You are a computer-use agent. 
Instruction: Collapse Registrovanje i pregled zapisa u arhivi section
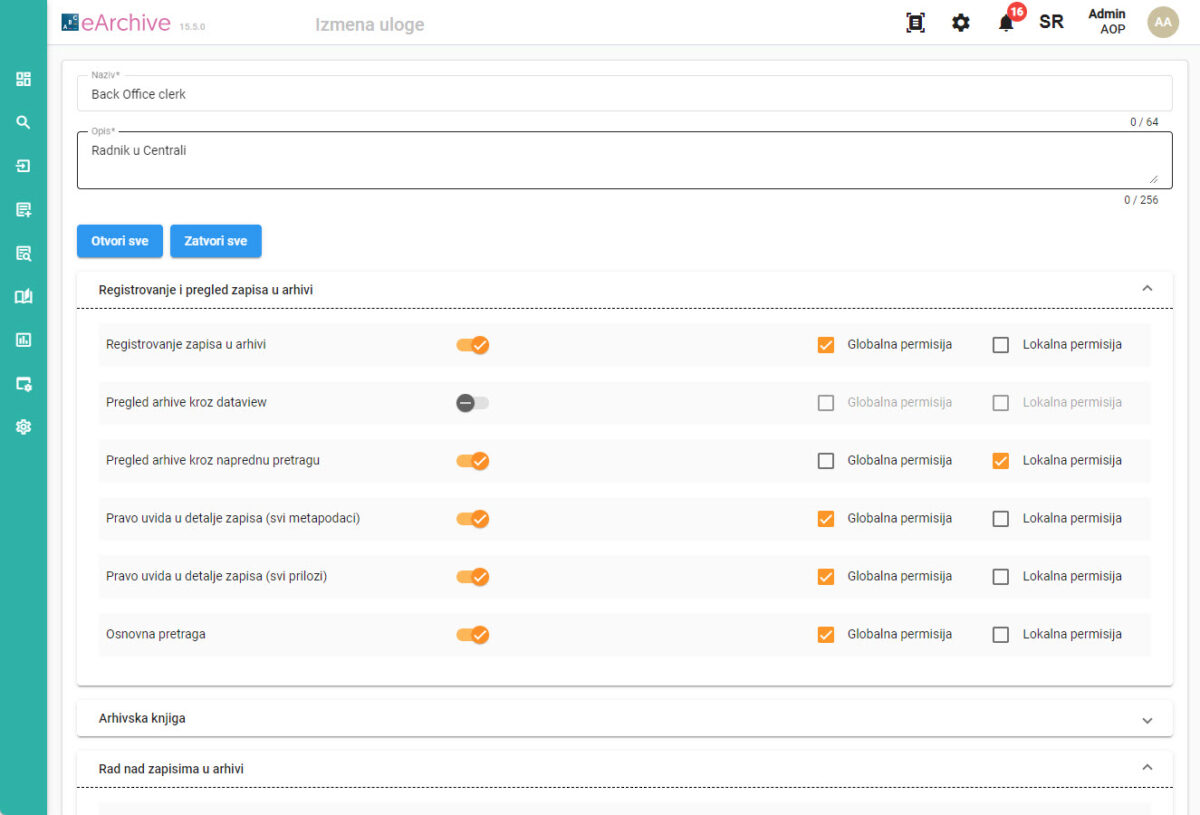1147,289
